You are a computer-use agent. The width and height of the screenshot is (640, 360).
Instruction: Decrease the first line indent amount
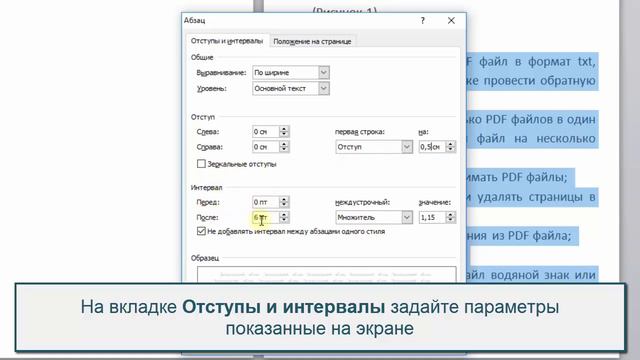[x=451, y=150]
